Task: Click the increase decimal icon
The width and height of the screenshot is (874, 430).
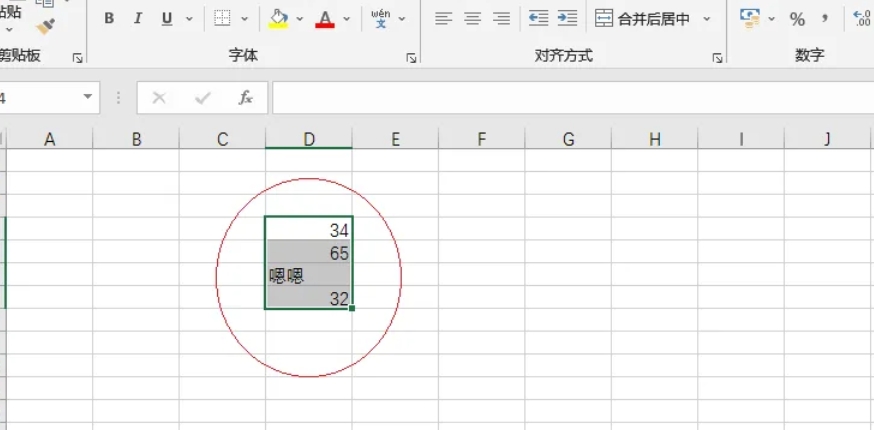Action: click(863, 18)
